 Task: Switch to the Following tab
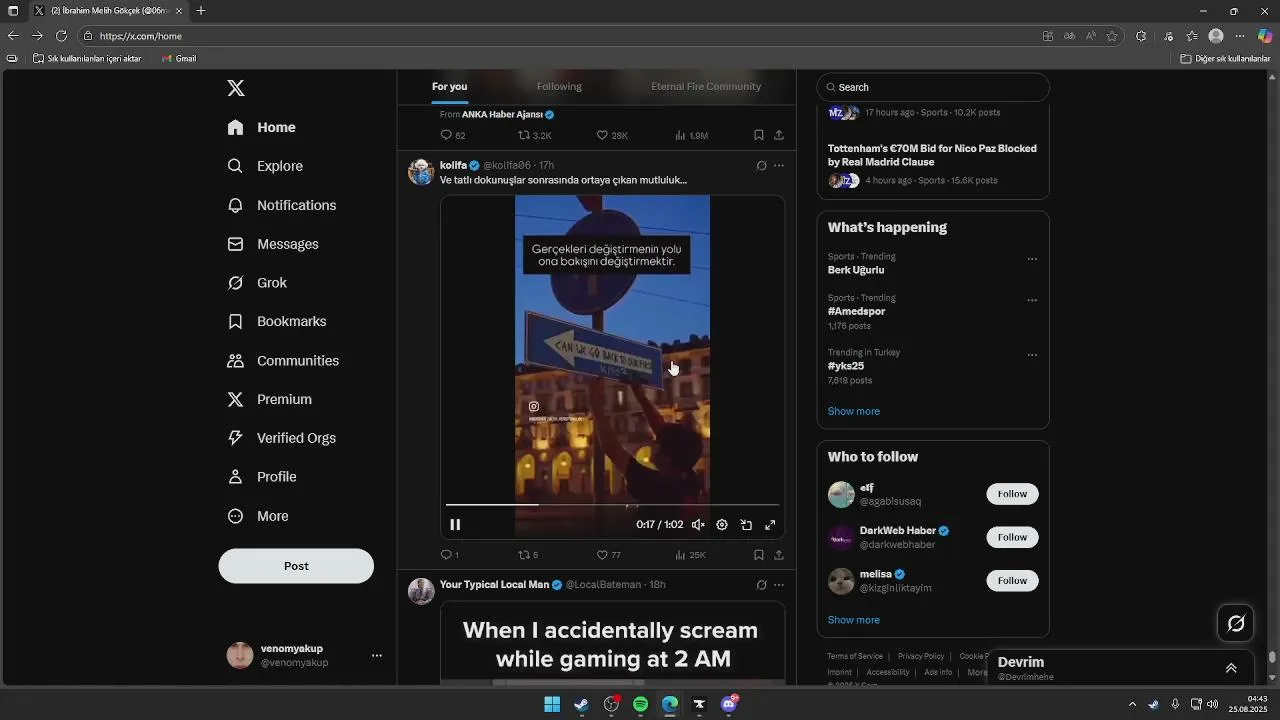[559, 87]
